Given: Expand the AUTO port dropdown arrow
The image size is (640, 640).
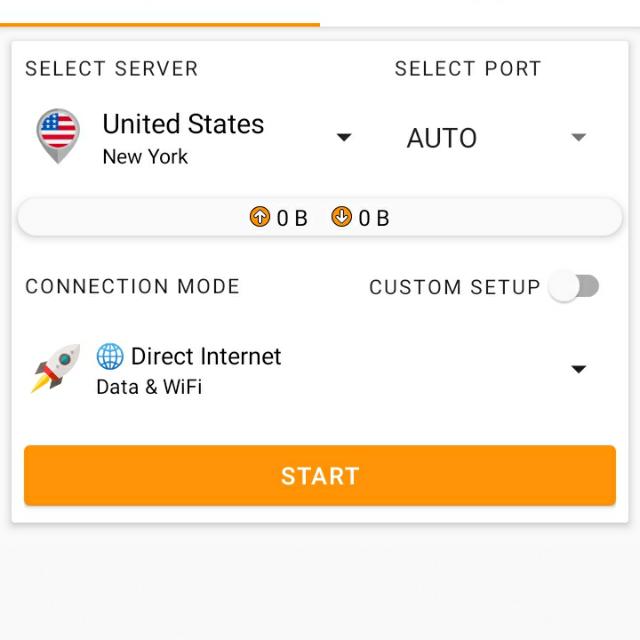Looking at the screenshot, I should [578, 137].
